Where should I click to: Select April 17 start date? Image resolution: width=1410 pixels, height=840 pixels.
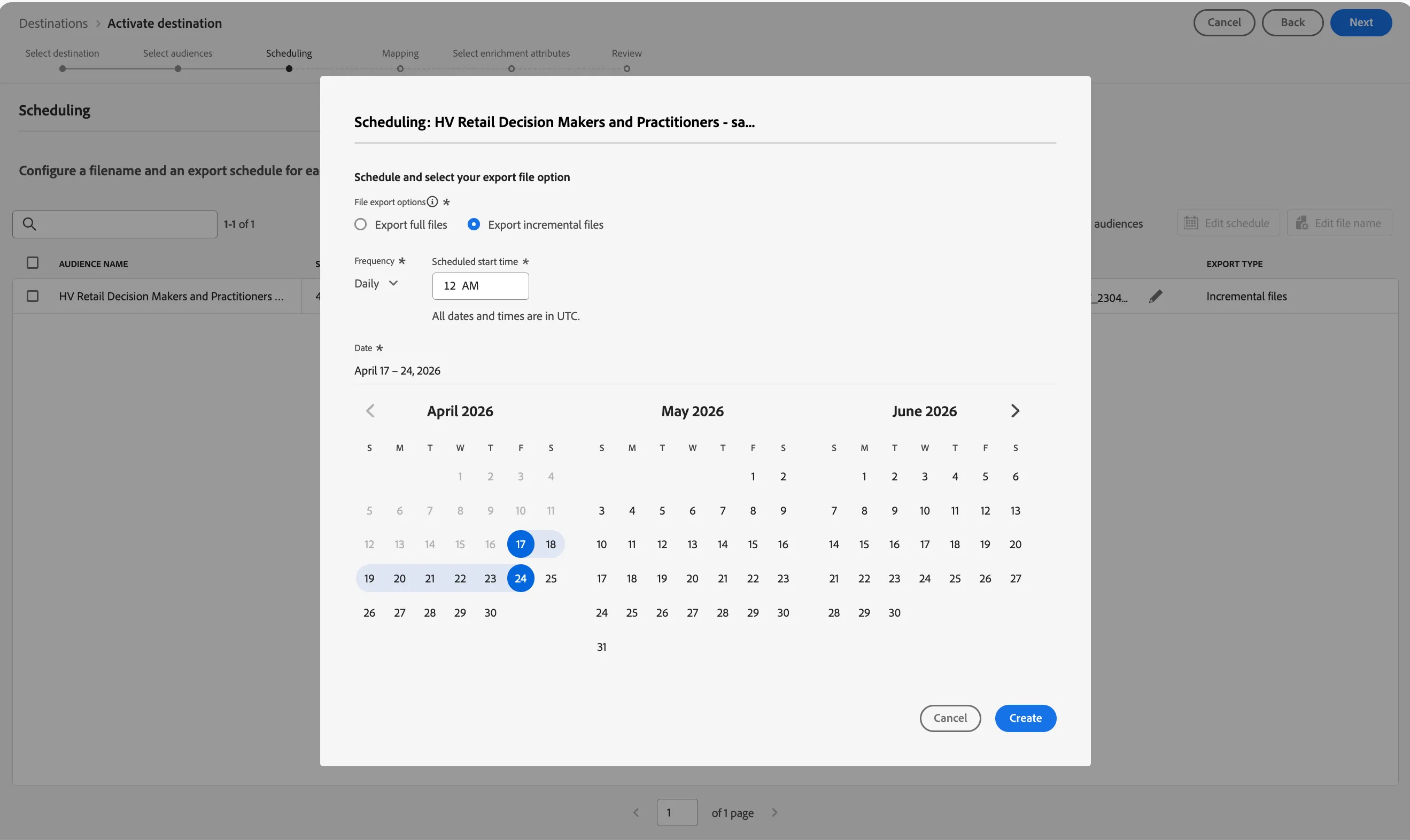tap(521, 545)
